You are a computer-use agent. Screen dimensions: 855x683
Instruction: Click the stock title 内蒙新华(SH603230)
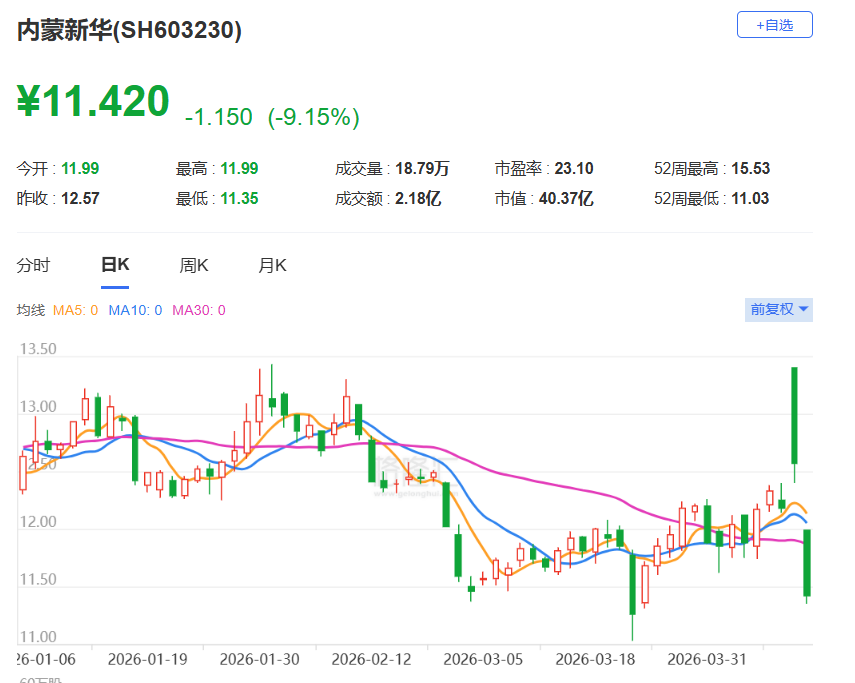129,31
